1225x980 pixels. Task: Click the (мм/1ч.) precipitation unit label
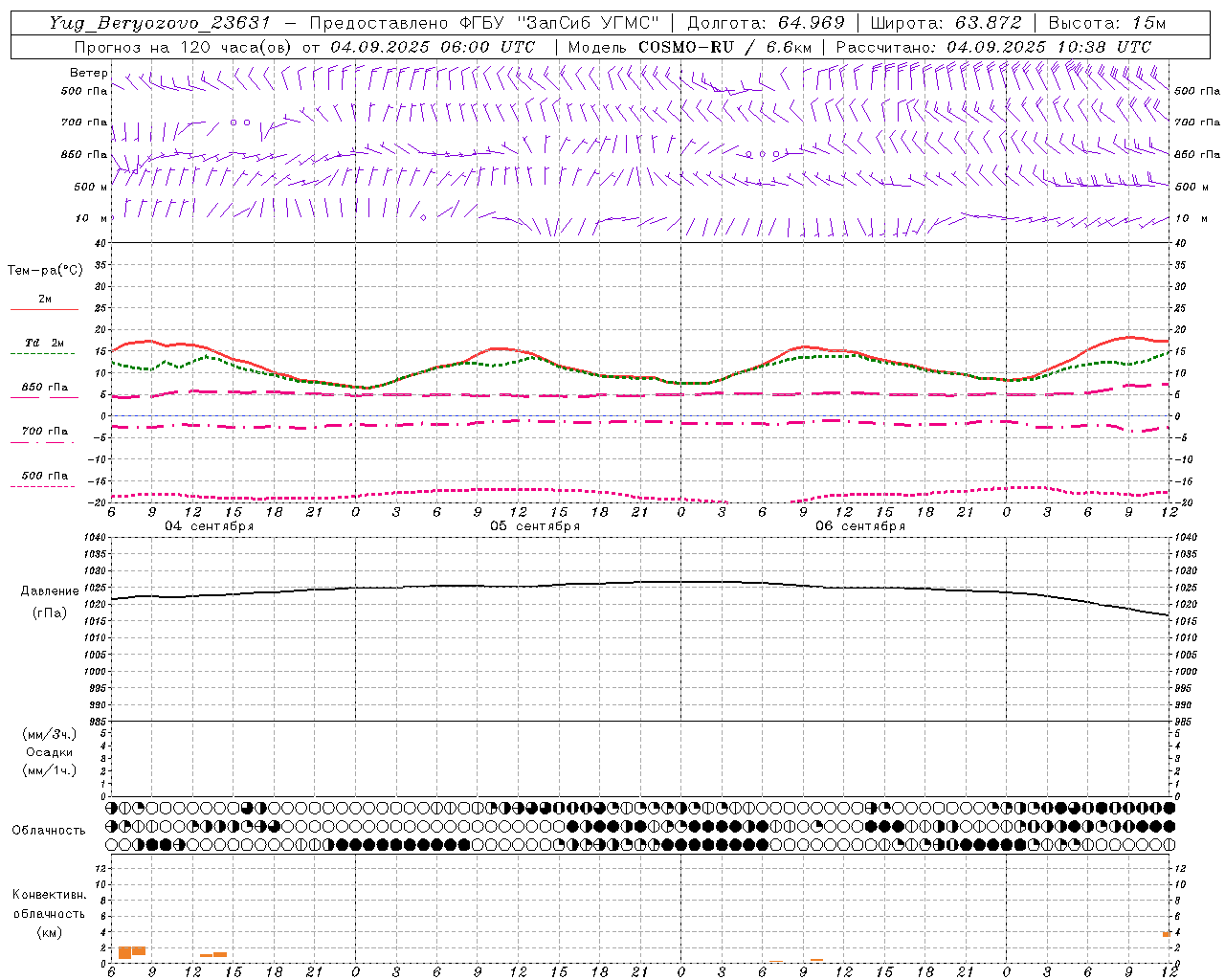pos(50,770)
